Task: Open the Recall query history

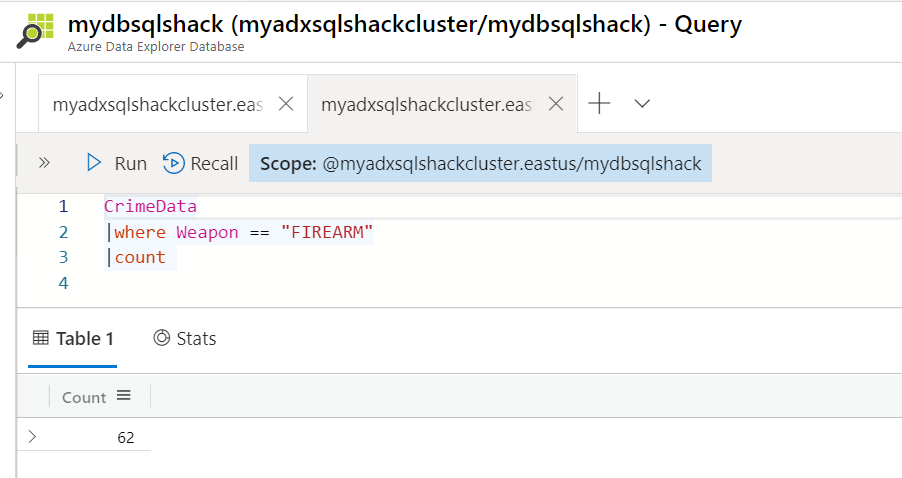Action: click(x=201, y=163)
